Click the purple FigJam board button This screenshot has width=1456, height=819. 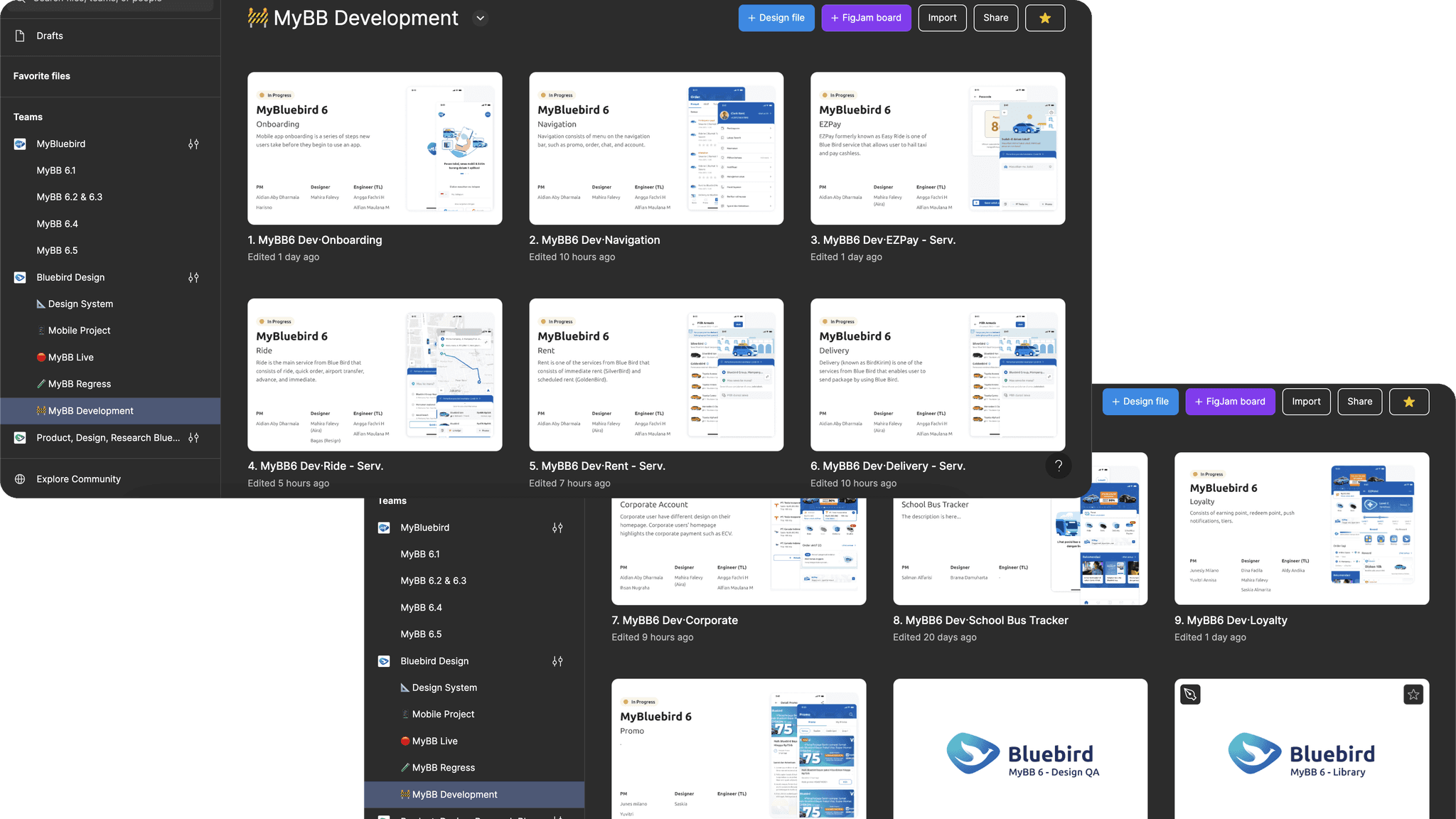[x=865, y=18]
